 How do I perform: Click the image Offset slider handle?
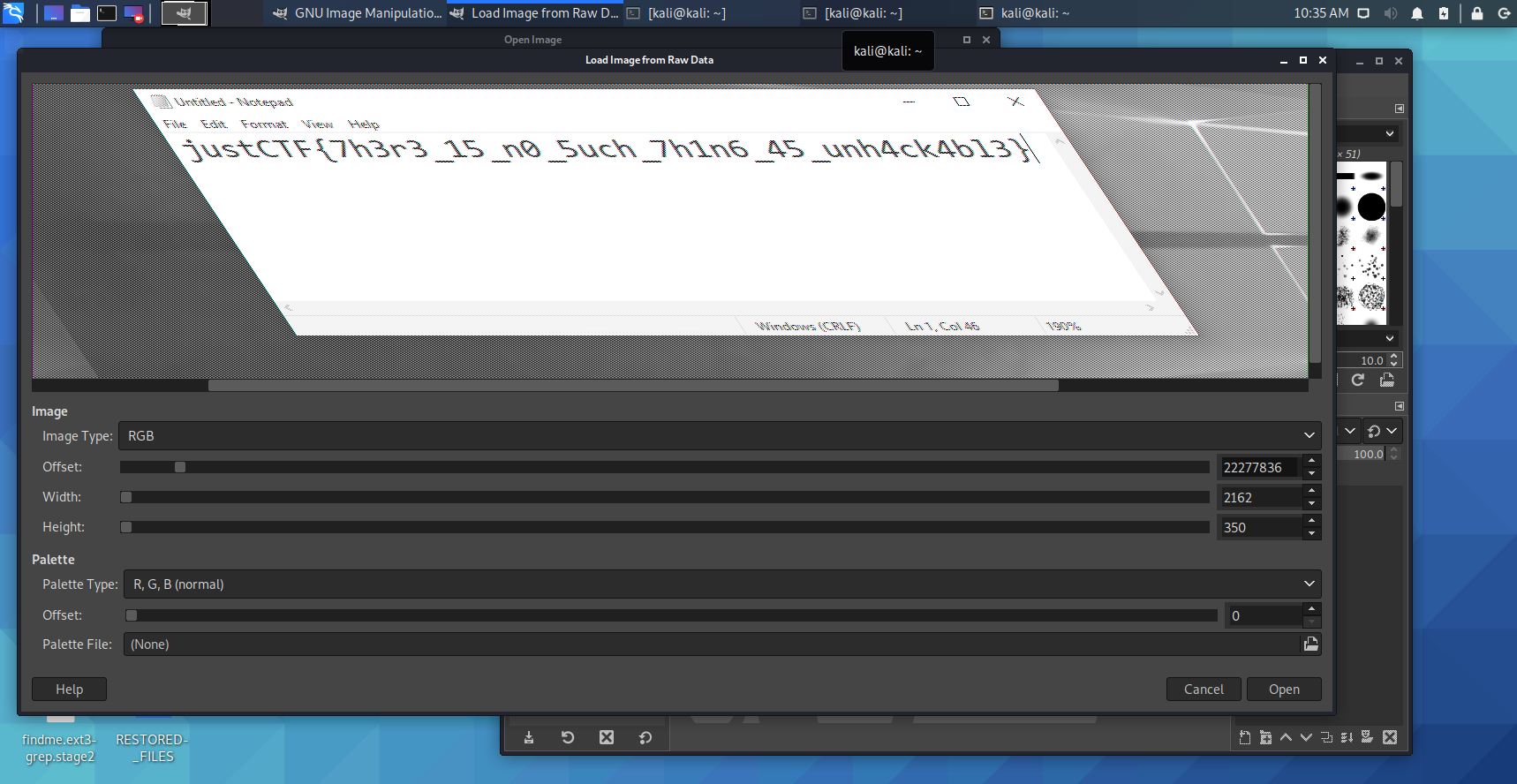(180, 467)
